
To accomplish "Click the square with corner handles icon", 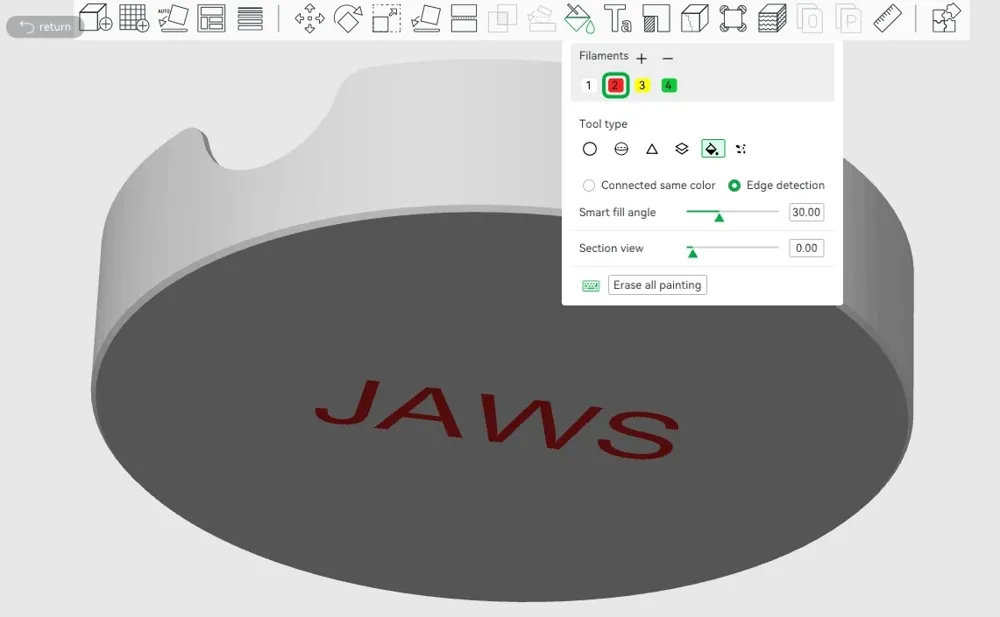I will tap(733, 18).
